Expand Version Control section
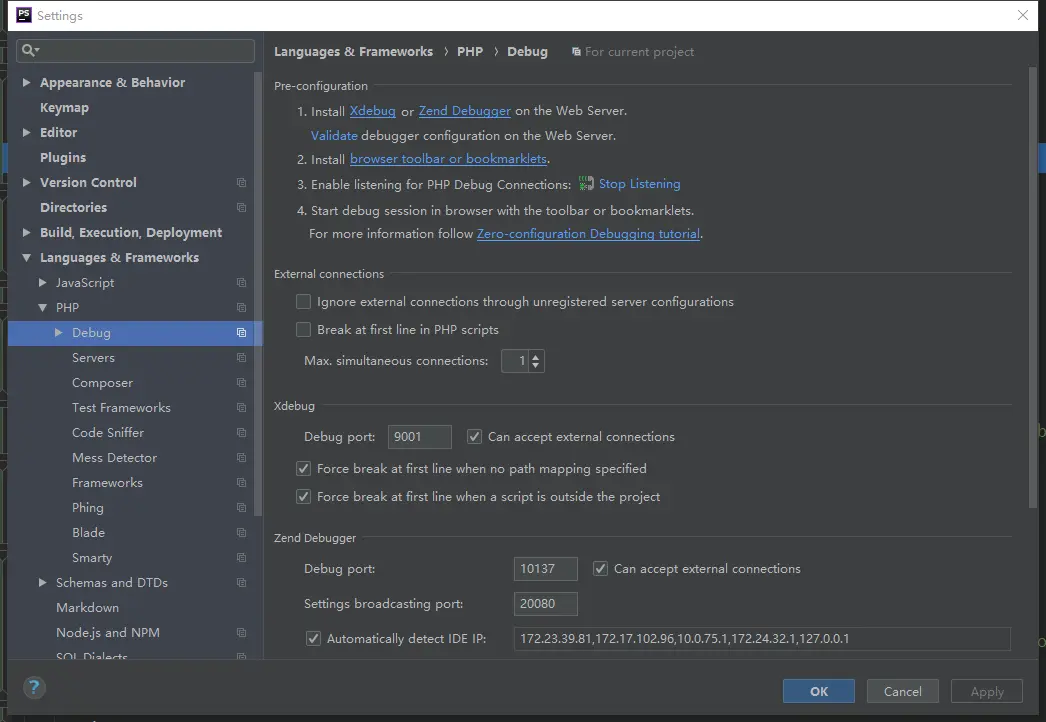 point(27,182)
